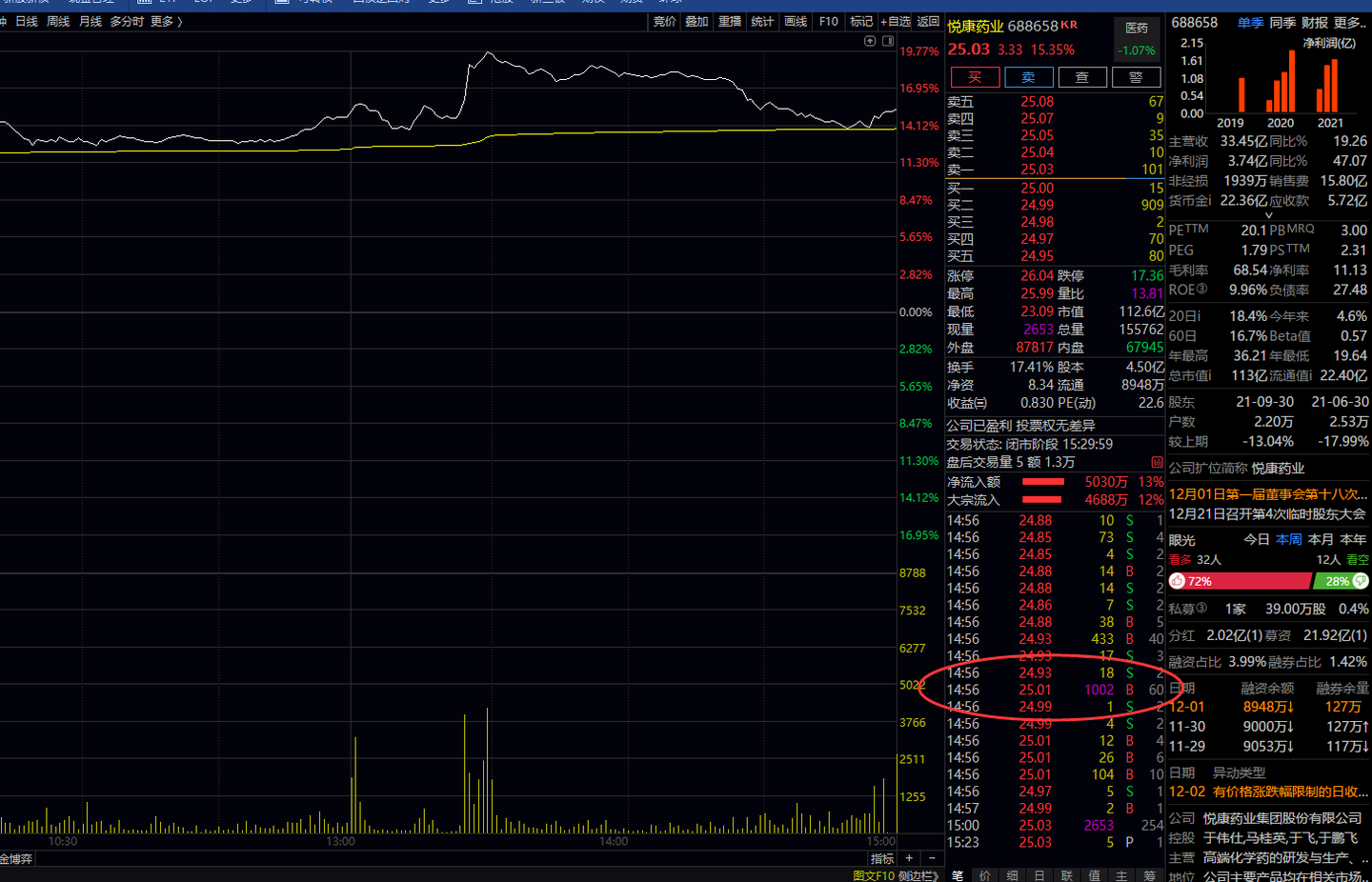Screen dimensions: 1372x882
Task: Open the 12-02 异动 event entry
Action: (1268, 792)
